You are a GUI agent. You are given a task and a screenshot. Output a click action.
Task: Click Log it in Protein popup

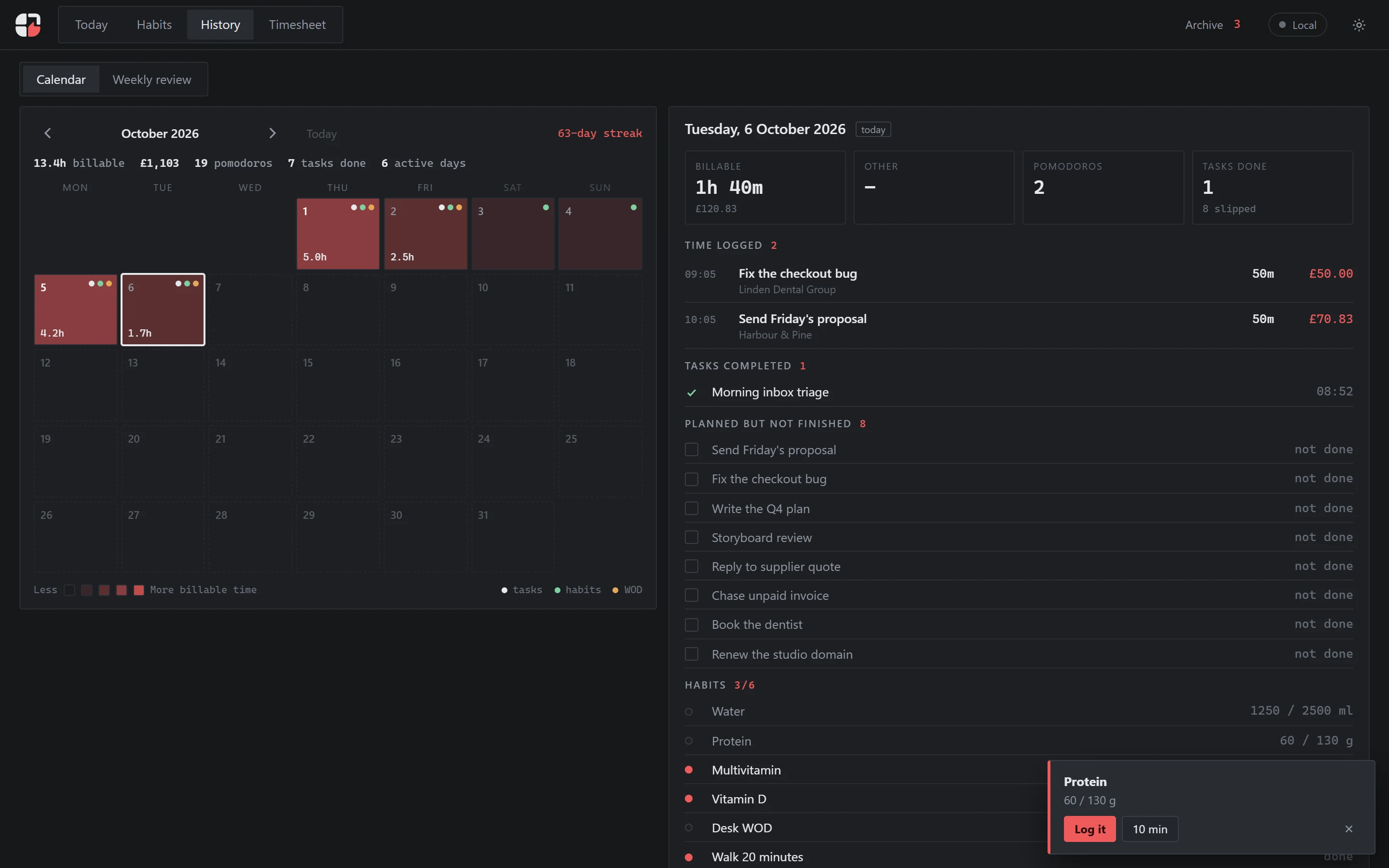click(x=1089, y=829)
